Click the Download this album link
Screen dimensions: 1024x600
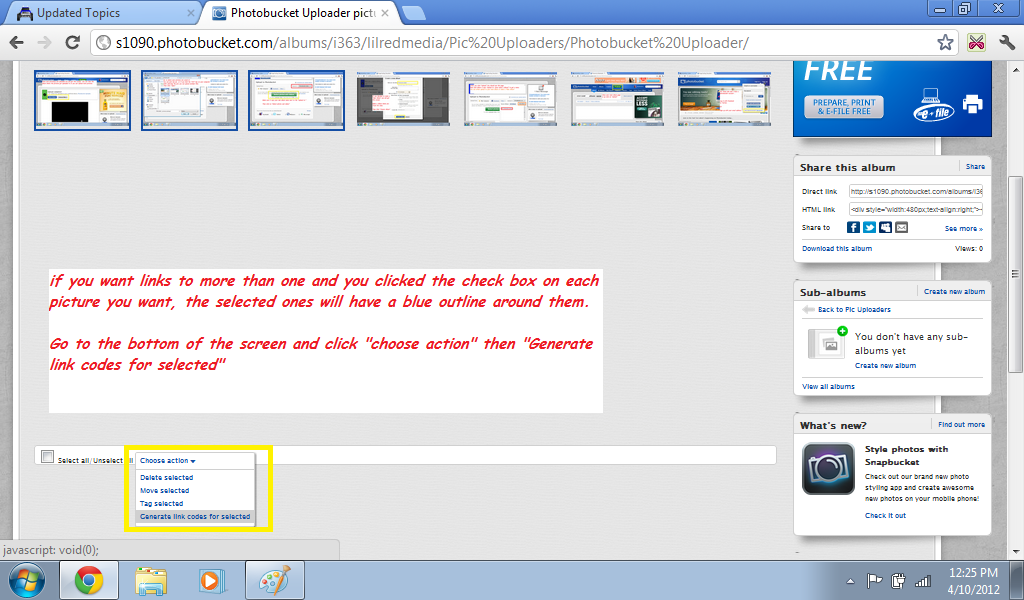tap(837, 249)
